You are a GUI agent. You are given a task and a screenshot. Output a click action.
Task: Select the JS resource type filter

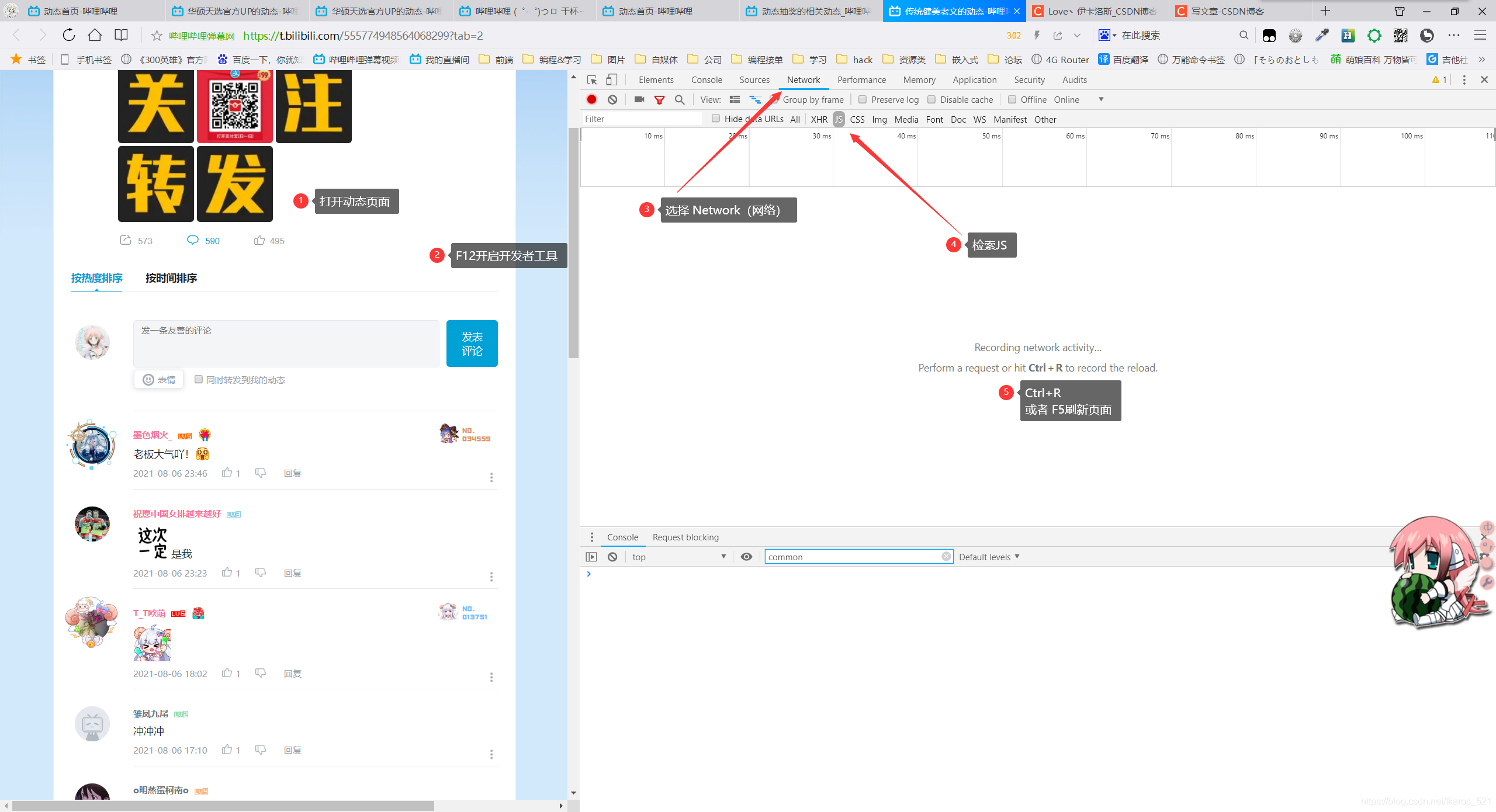pos(839,120)
